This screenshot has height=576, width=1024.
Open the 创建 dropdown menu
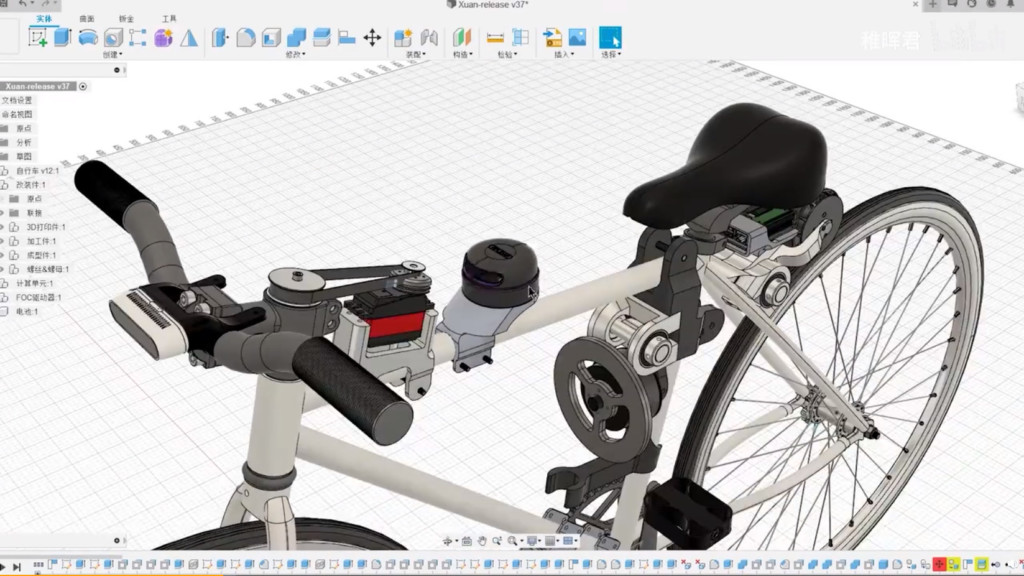[x=113, y=55]
